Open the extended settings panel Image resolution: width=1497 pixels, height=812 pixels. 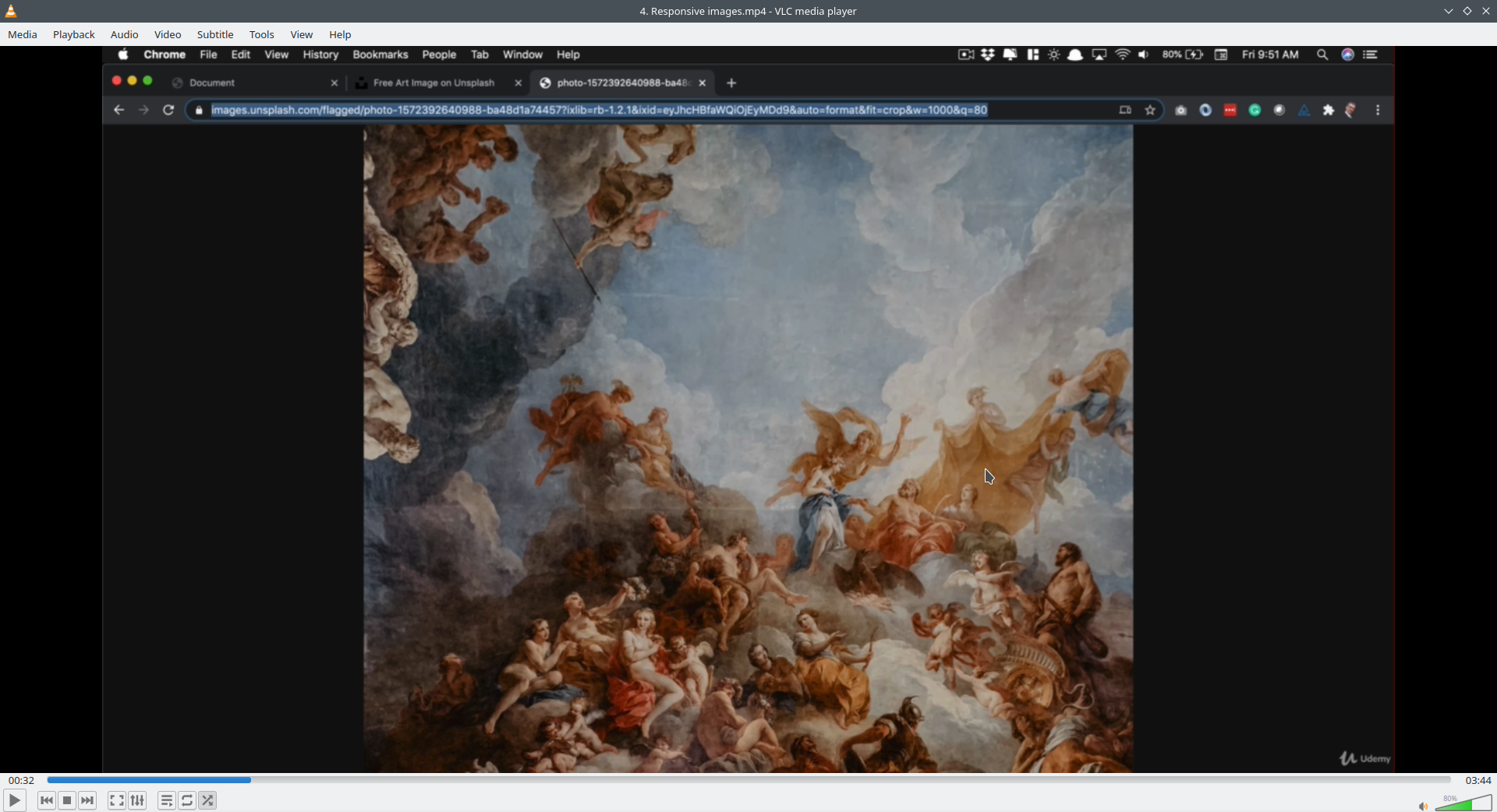point(137,800)
